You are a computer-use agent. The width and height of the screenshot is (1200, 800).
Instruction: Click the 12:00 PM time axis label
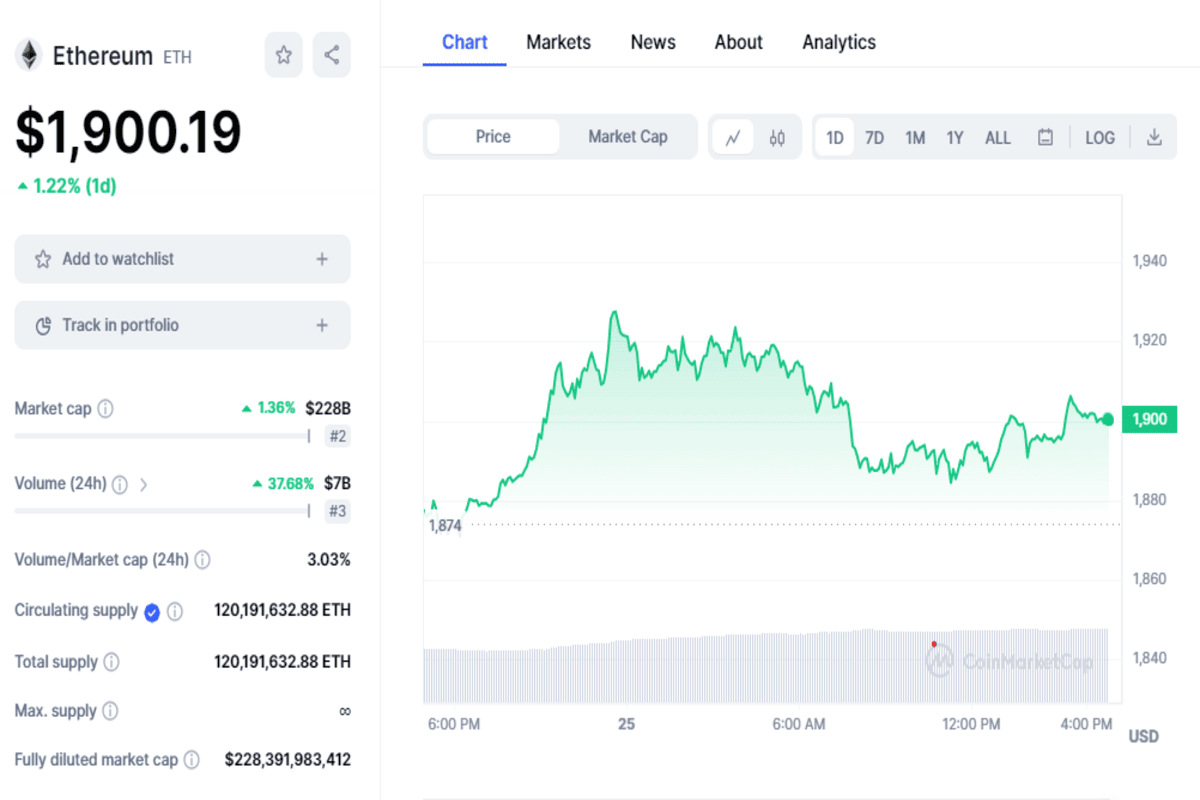point(971,724)
